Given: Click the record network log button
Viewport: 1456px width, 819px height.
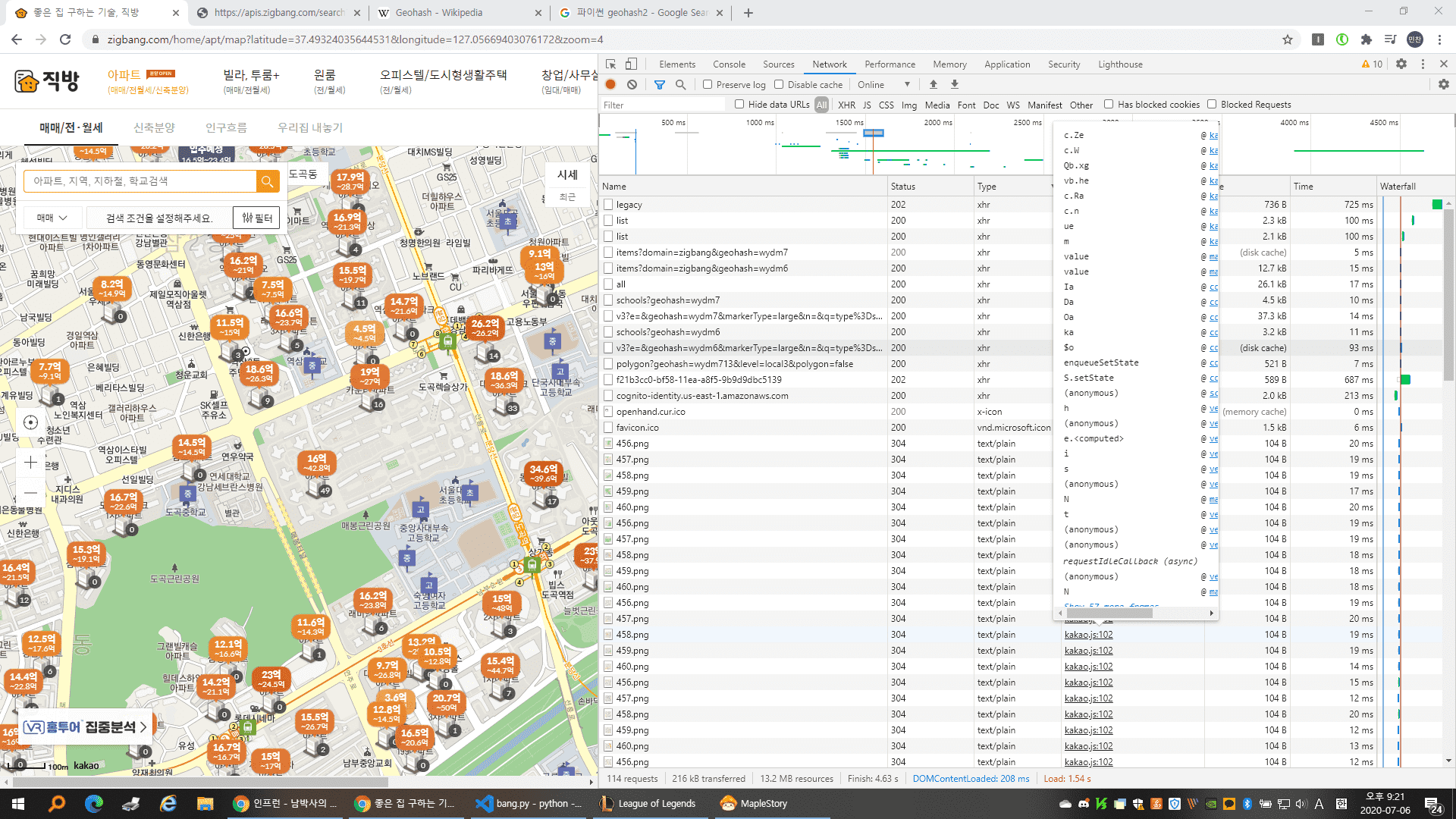Looking at the screenshot, I should pos(610,84).
